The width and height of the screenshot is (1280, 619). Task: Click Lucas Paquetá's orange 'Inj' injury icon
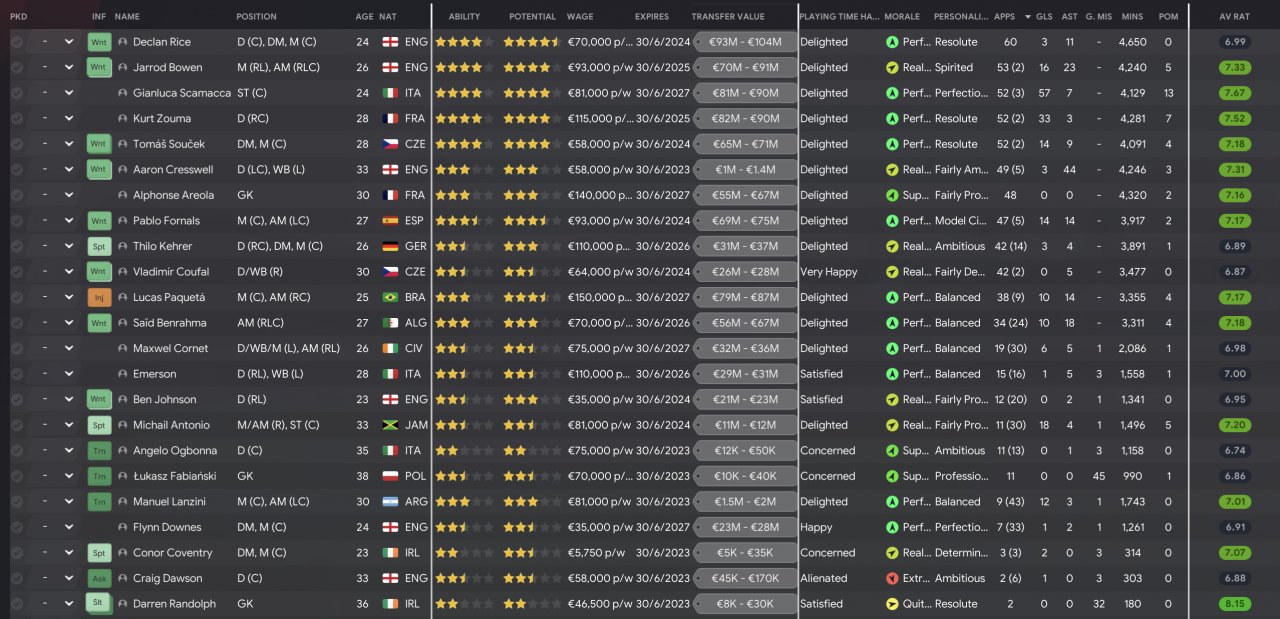[98, 297]
